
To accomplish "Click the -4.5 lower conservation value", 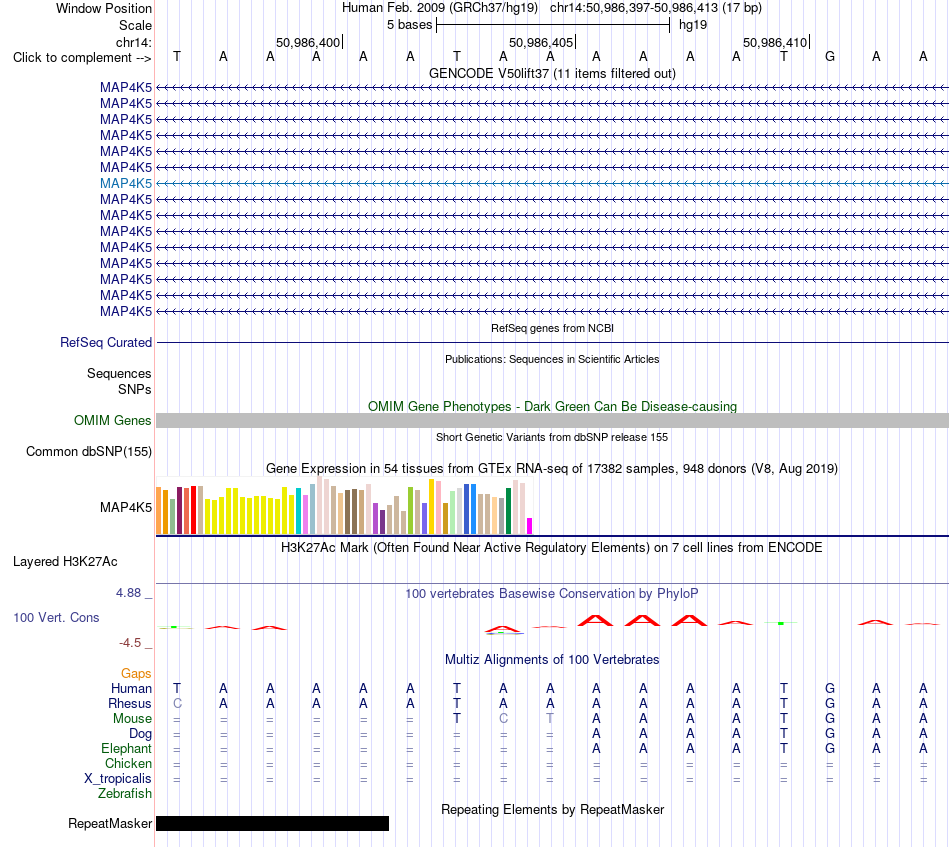I will click(130, 643).
